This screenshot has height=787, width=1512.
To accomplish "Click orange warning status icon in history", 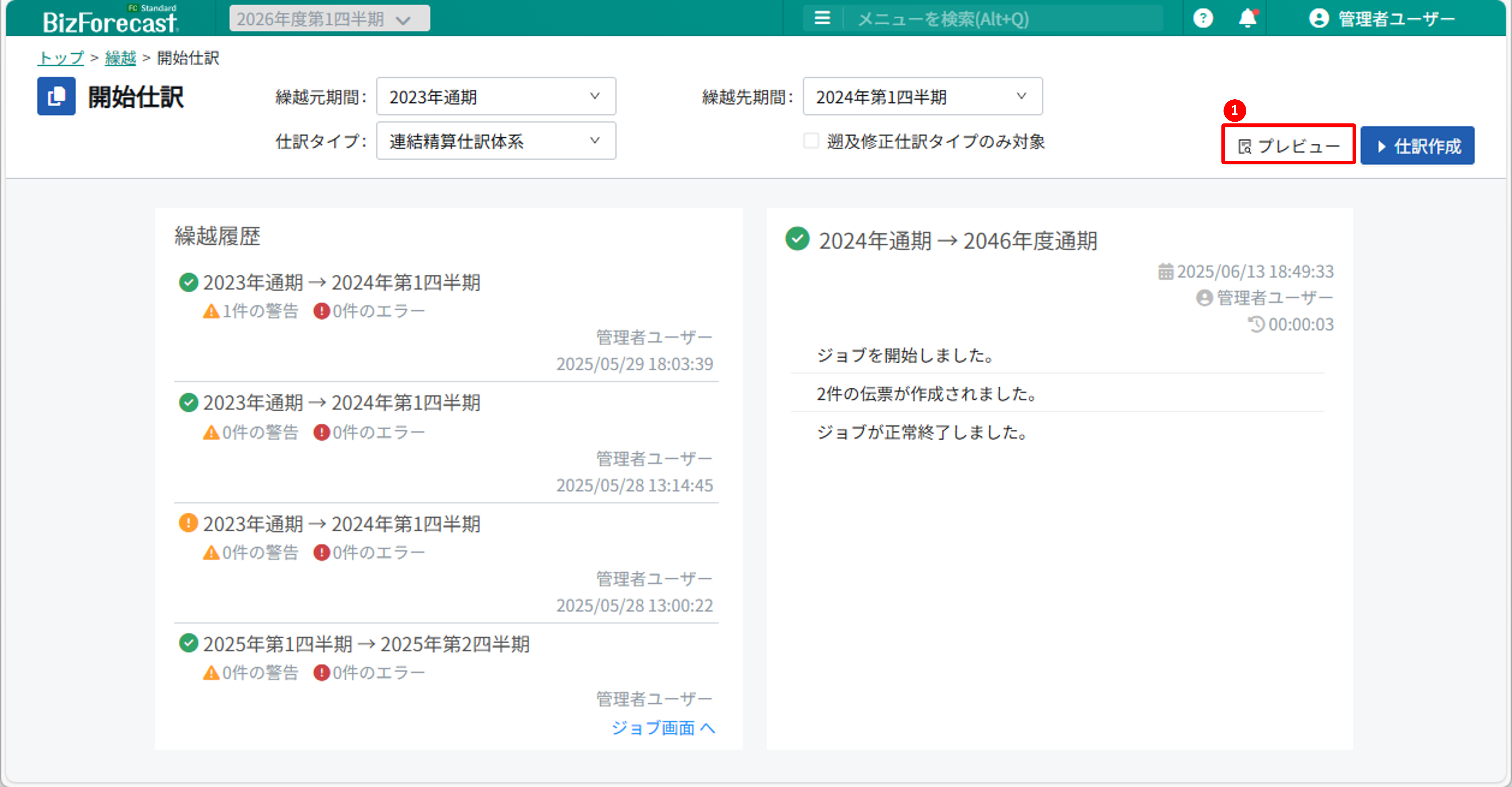I will click(x=188, y=522).
